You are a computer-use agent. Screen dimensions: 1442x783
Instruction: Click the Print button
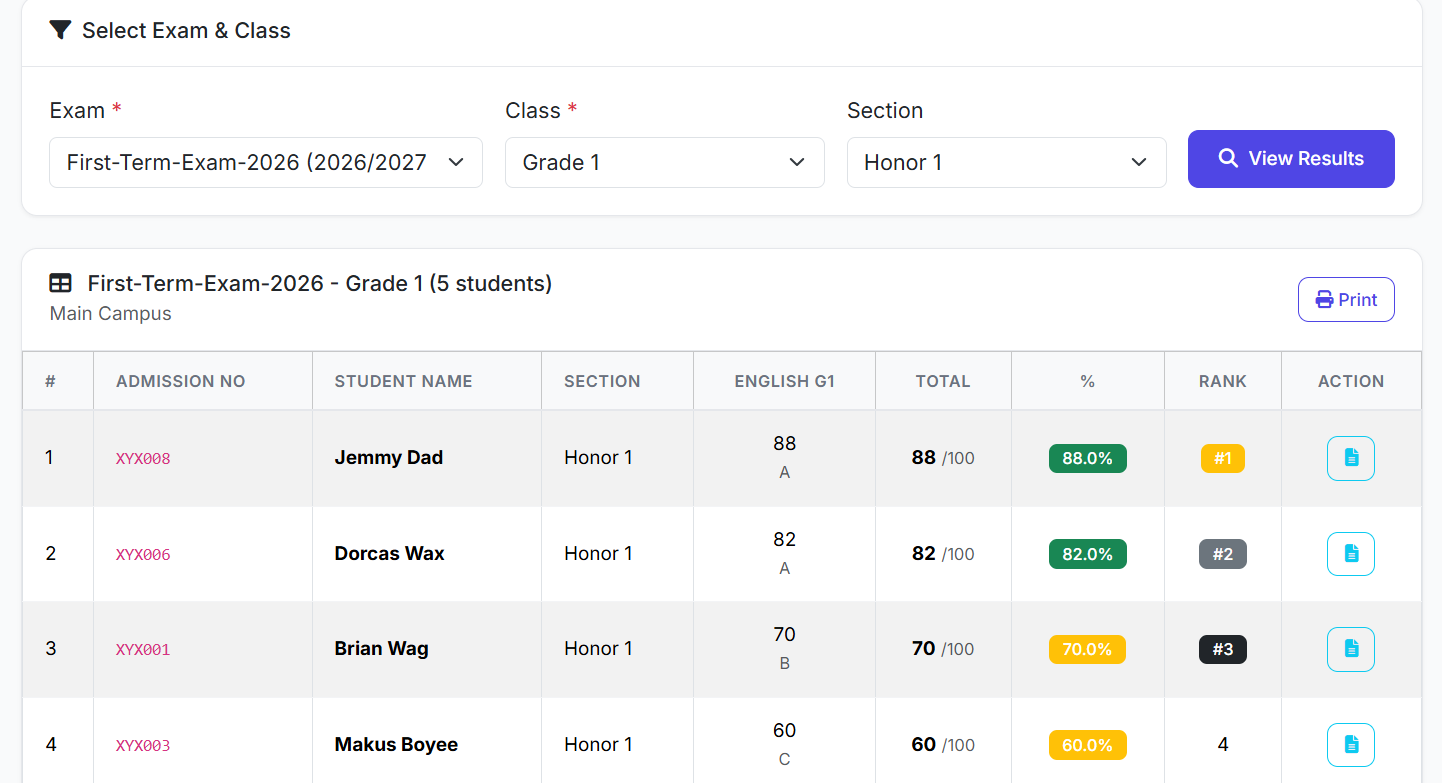(1346, 299)
